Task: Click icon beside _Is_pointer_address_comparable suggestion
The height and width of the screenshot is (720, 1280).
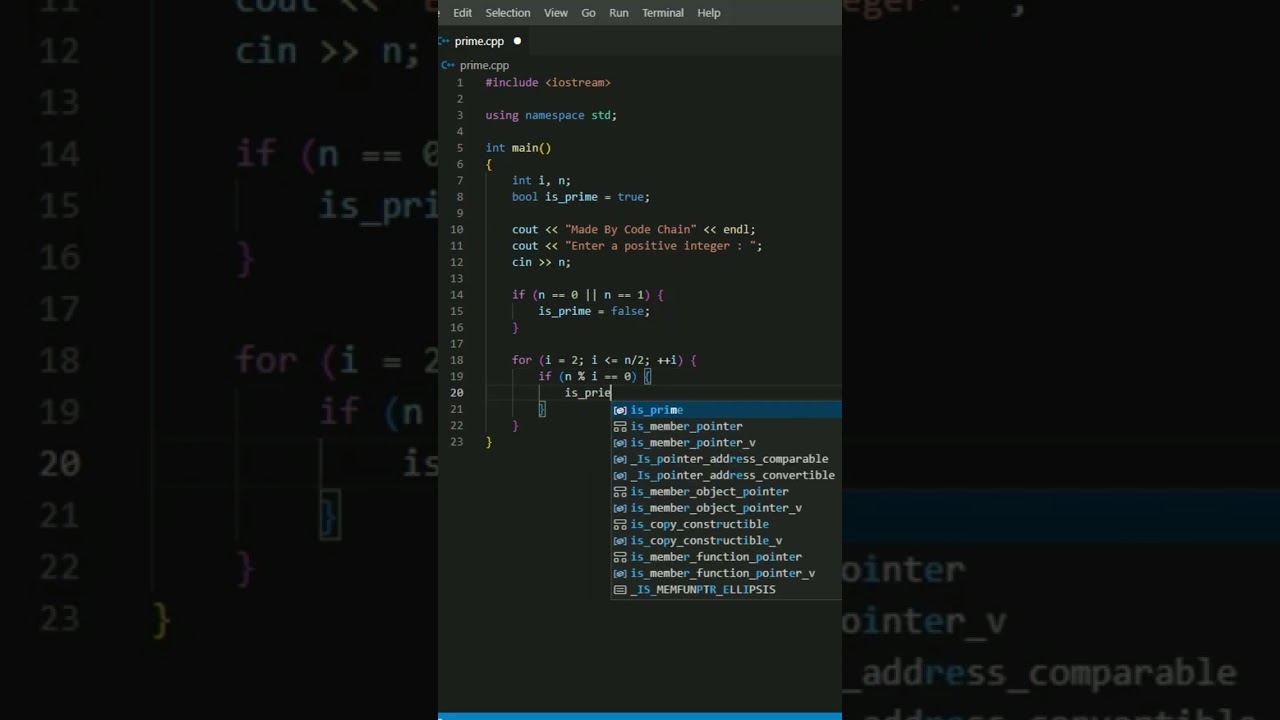Action: pos(620,459)
